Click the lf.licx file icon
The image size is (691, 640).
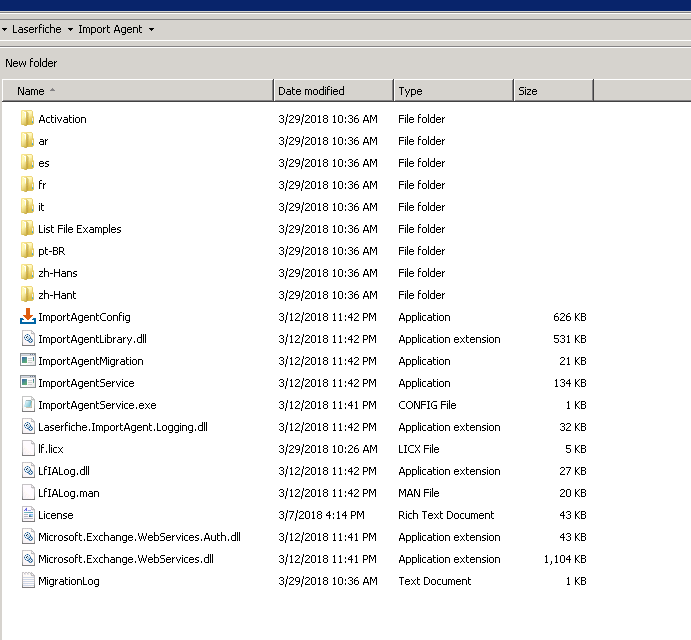[28, 449]
